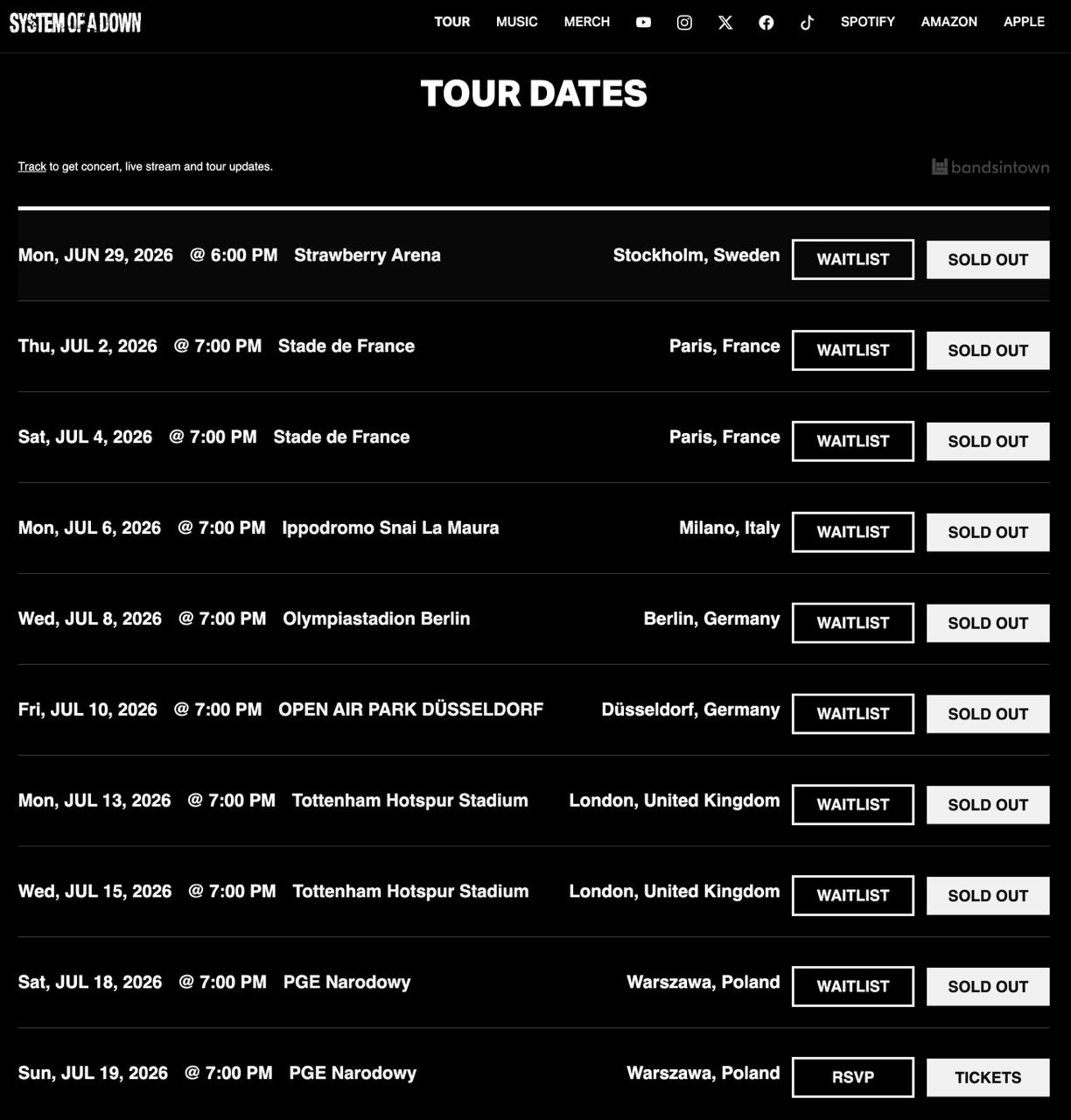Open the Amazon navigation link
Screen dimensions: 1071x1120
click(949, 22)
